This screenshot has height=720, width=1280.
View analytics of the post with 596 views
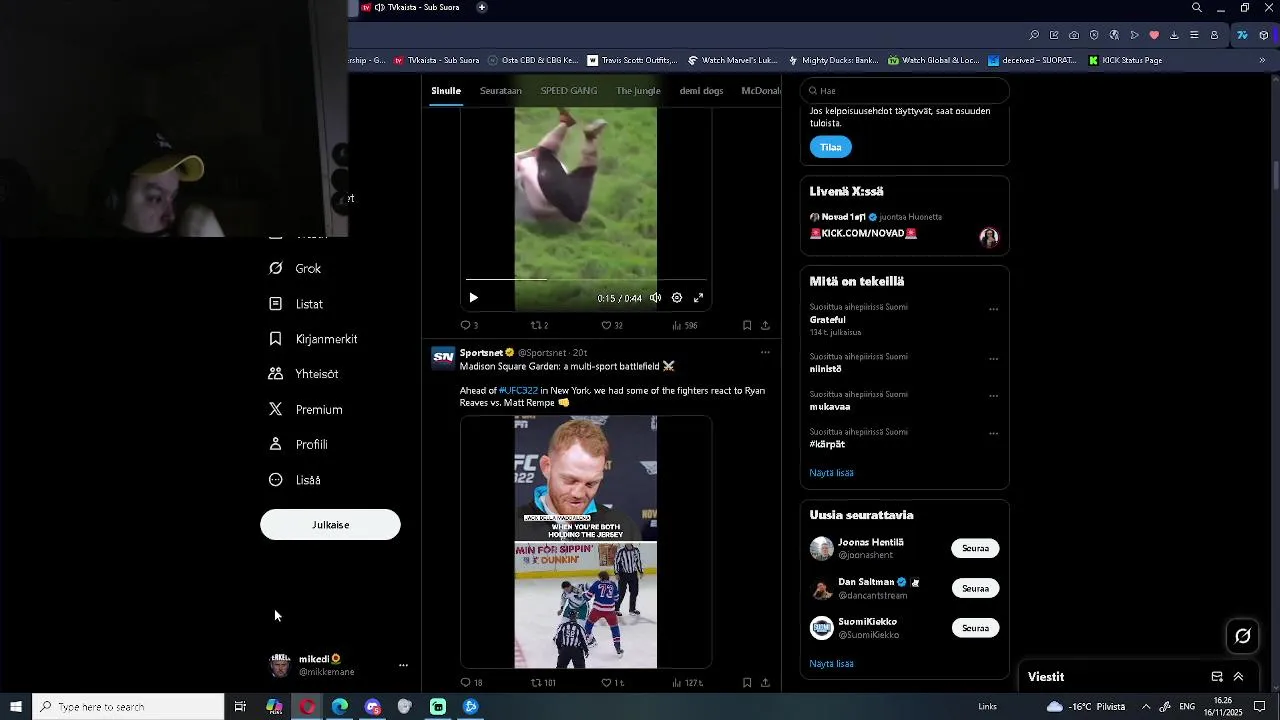pos(685,325)
